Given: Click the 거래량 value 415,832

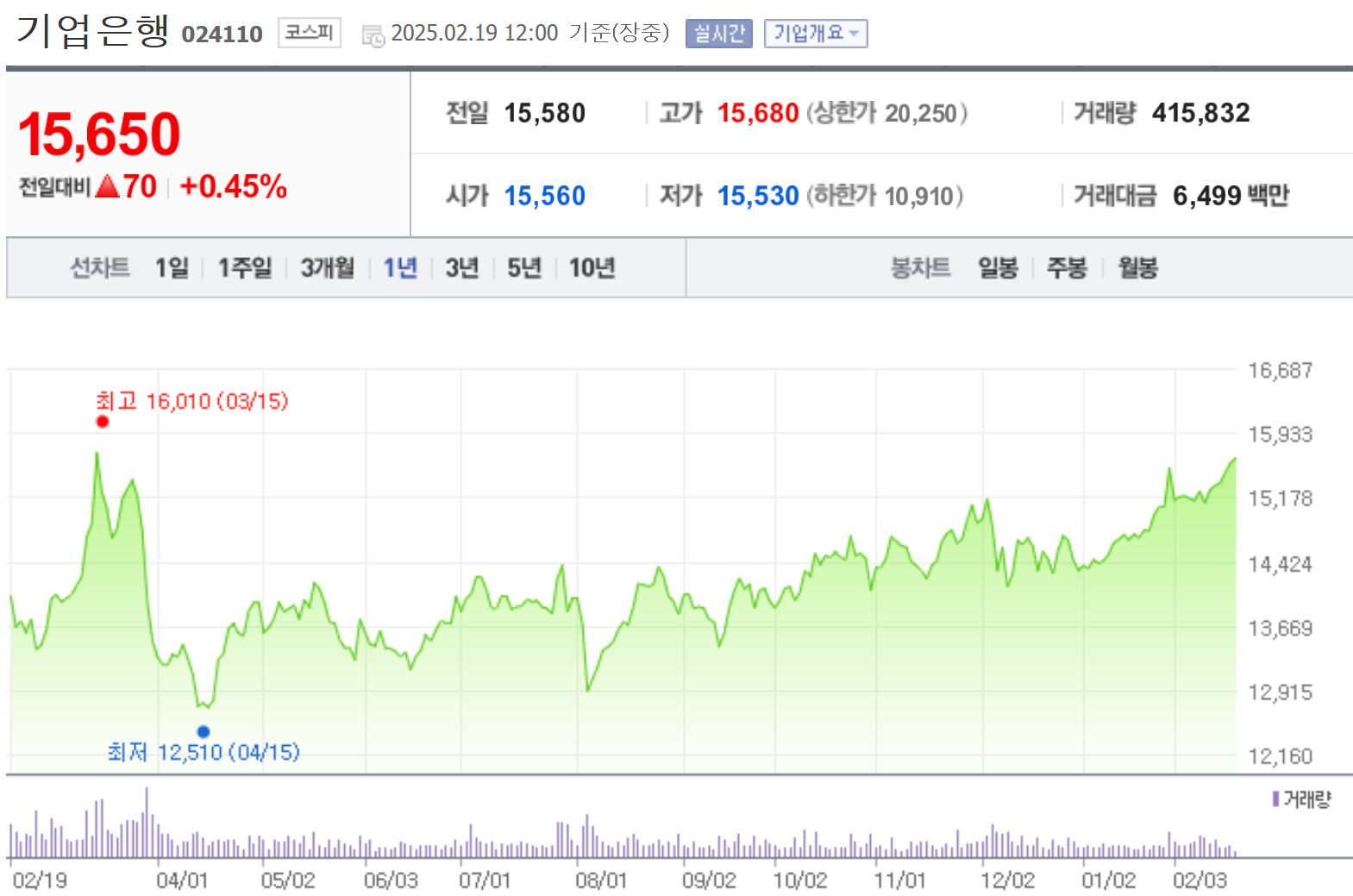Looking at the screenshot, I should point(1200,113).
